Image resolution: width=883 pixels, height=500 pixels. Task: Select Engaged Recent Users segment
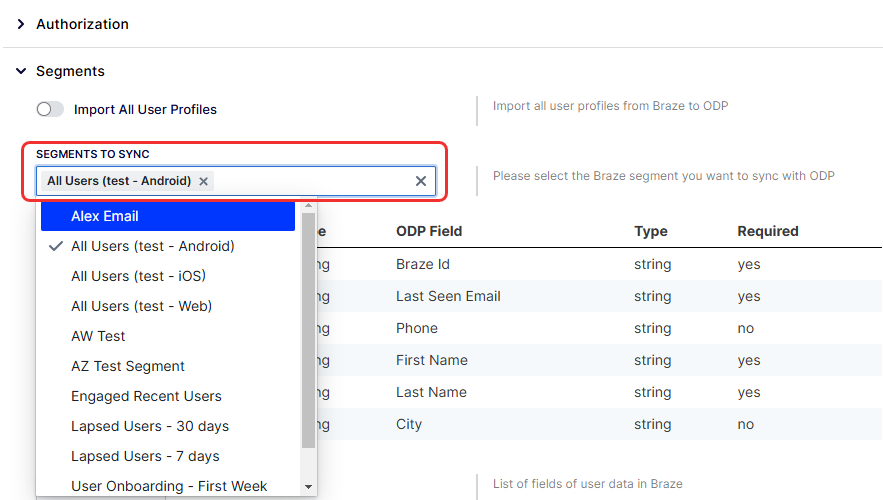point(168,396)
